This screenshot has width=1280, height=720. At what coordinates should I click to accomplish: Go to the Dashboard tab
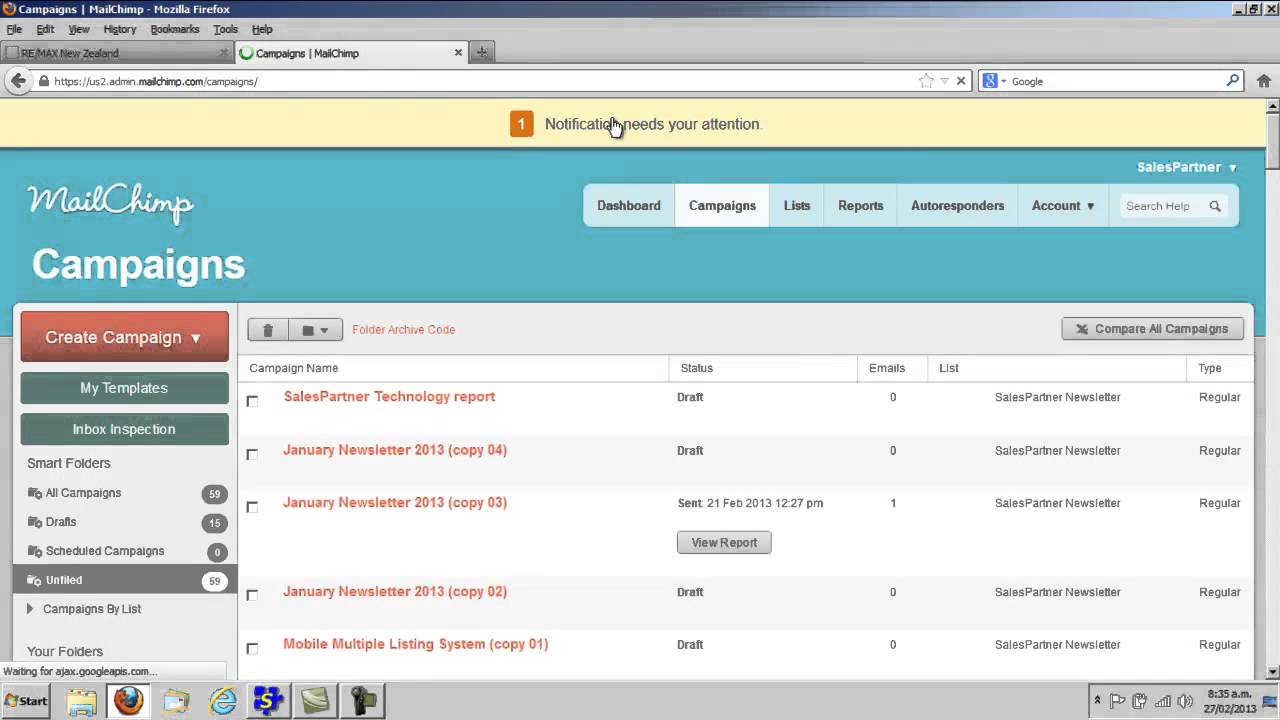tap(629, 206)
